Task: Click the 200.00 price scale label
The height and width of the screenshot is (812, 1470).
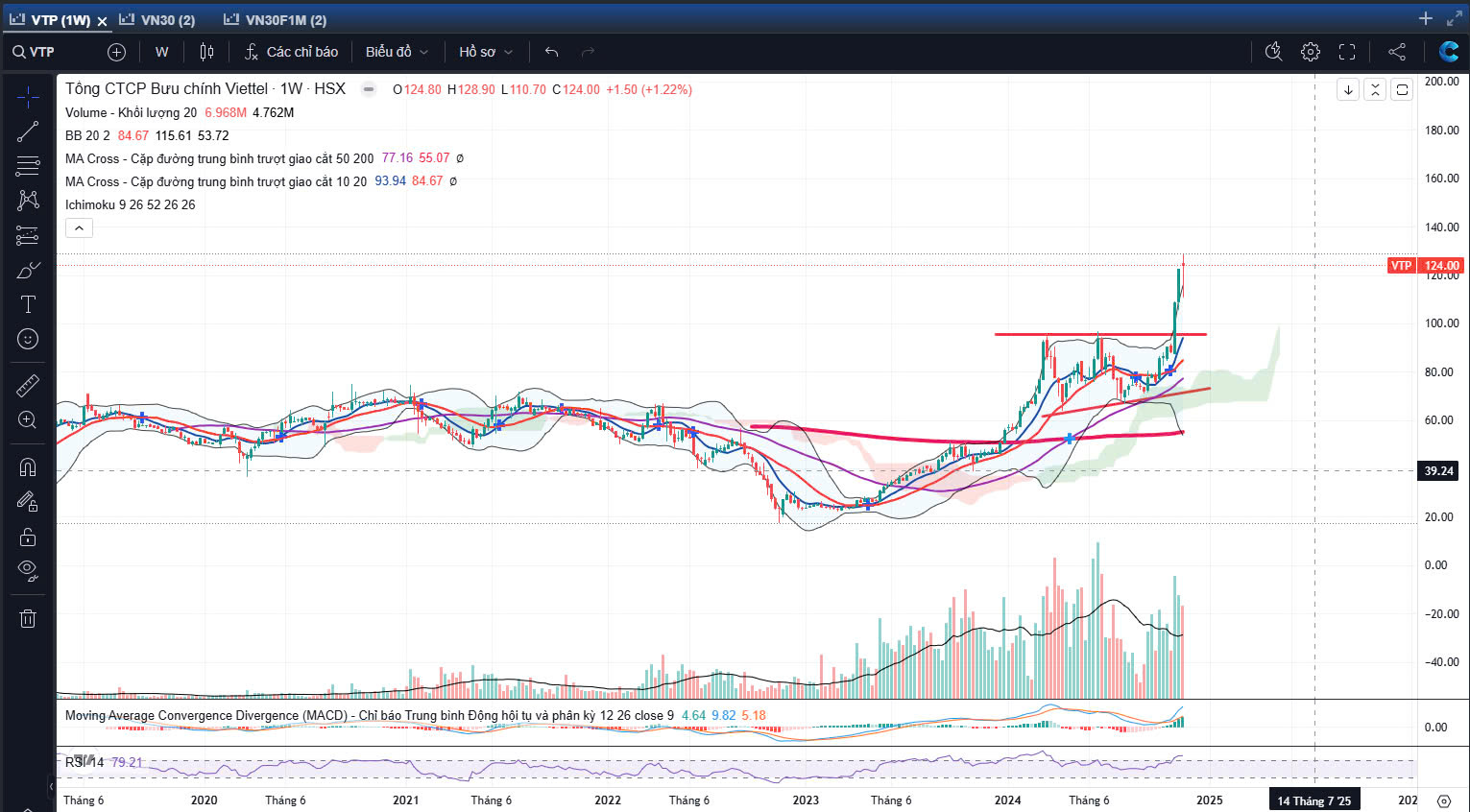Action: click(x=1441, y=82)
